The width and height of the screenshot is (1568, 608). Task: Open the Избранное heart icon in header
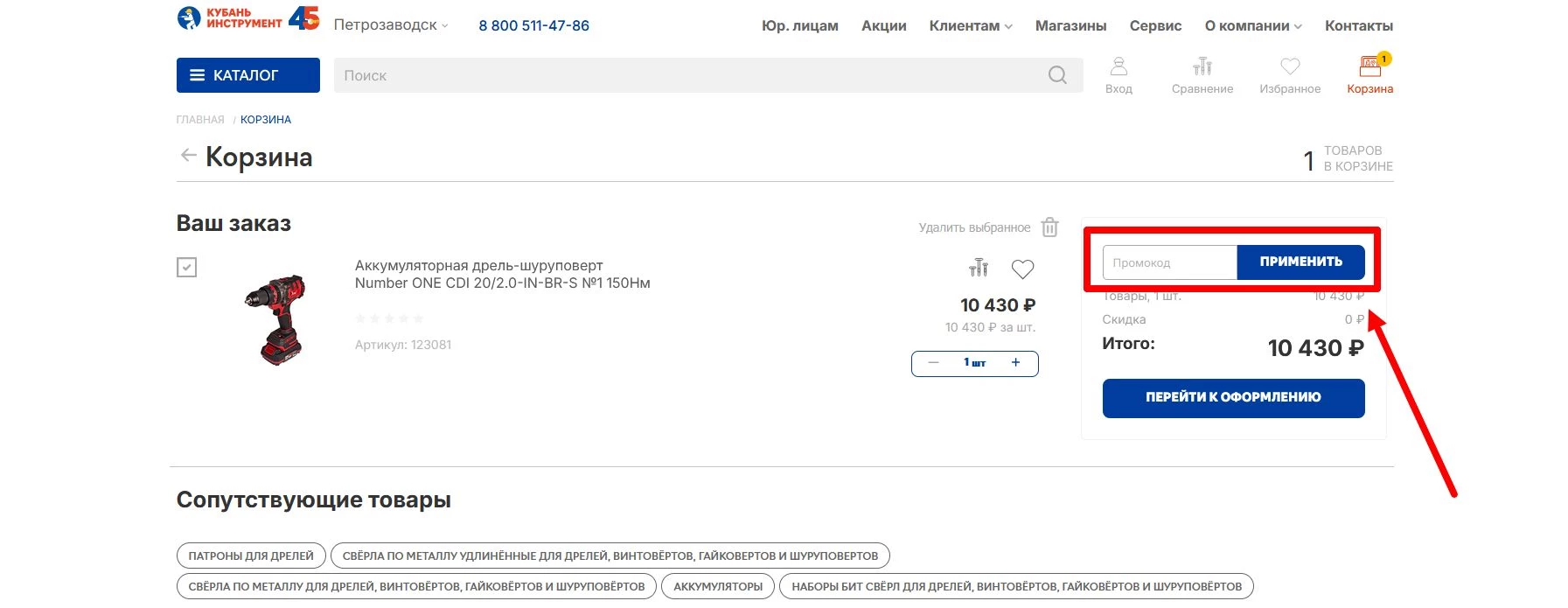(x=1290, y=67)
